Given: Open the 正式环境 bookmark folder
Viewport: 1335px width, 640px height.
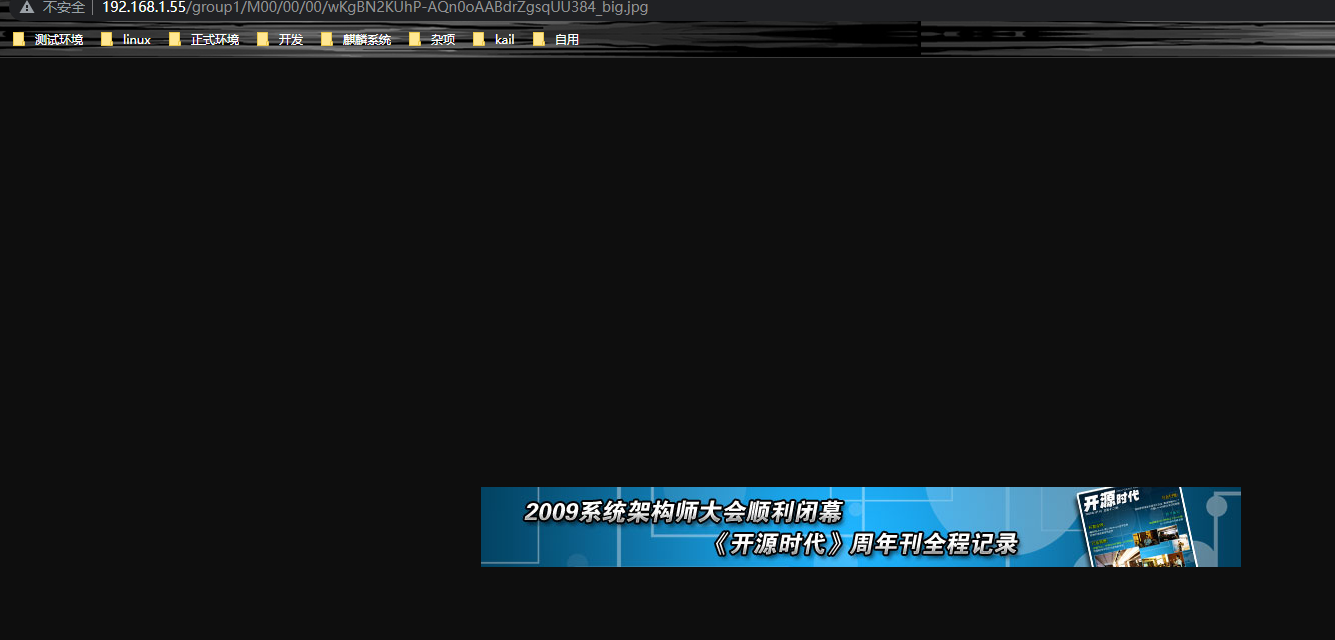Looking at the screenshot, I should [x=204, y=40].
